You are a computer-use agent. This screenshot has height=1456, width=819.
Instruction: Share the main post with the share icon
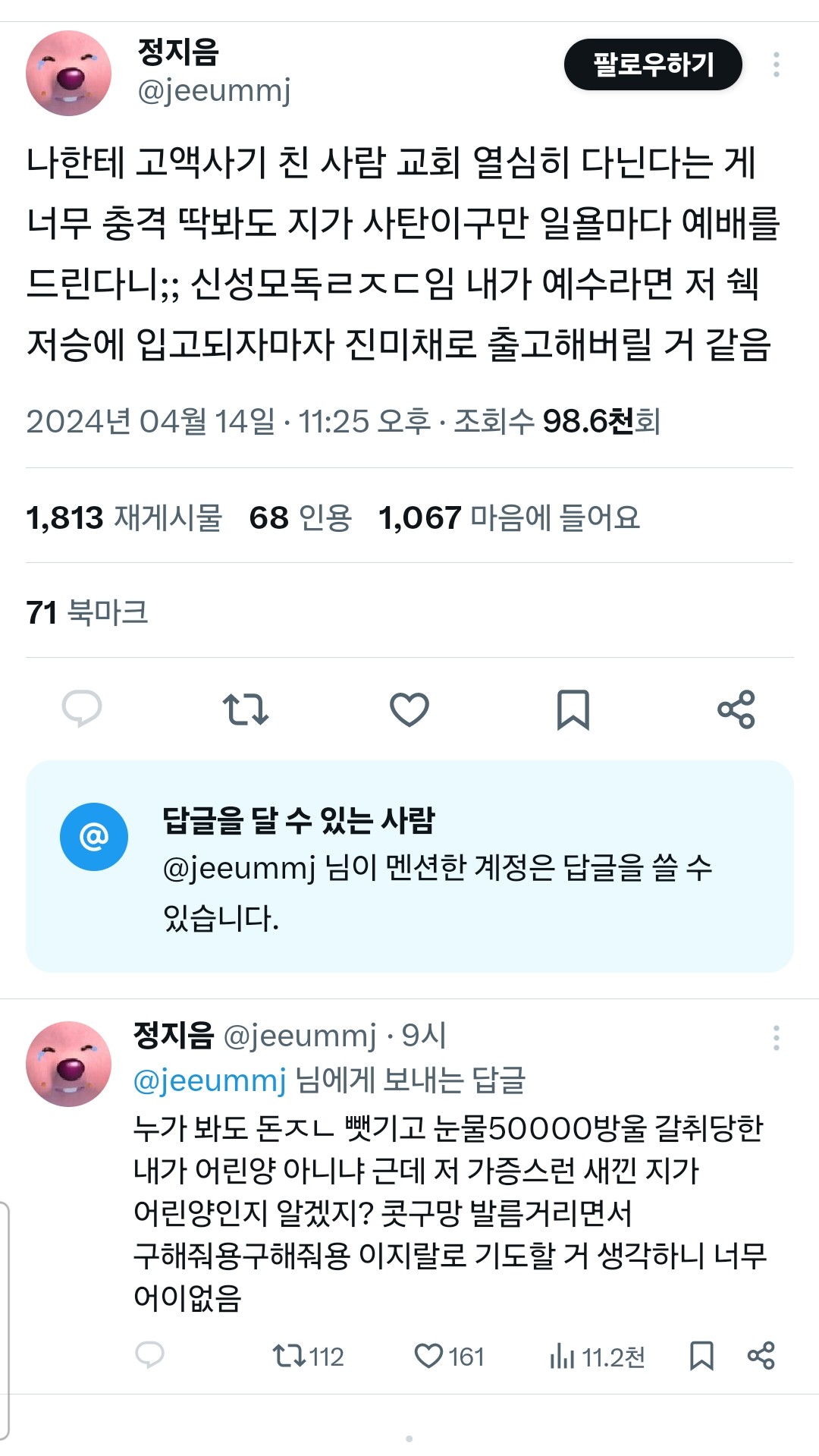point(736,709)
